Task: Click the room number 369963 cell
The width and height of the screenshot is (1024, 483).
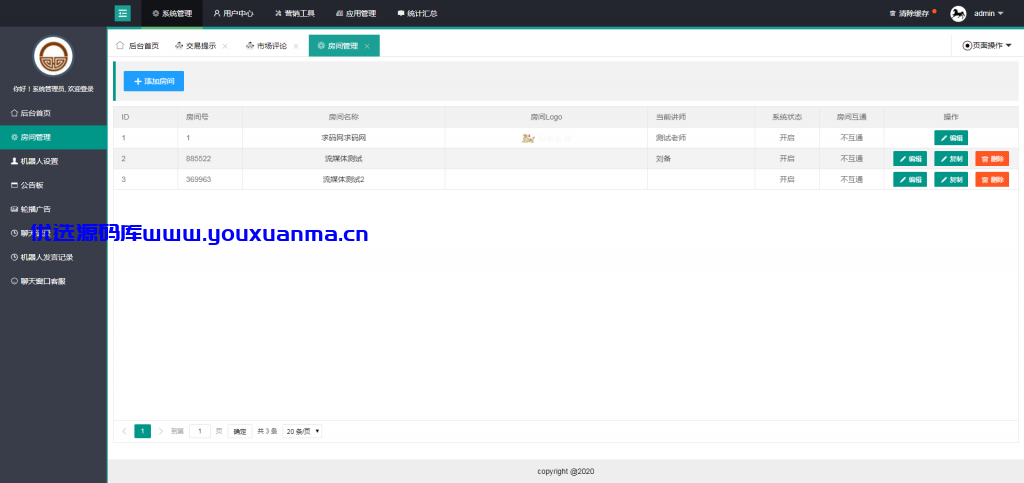Action: tap(210, 179)
